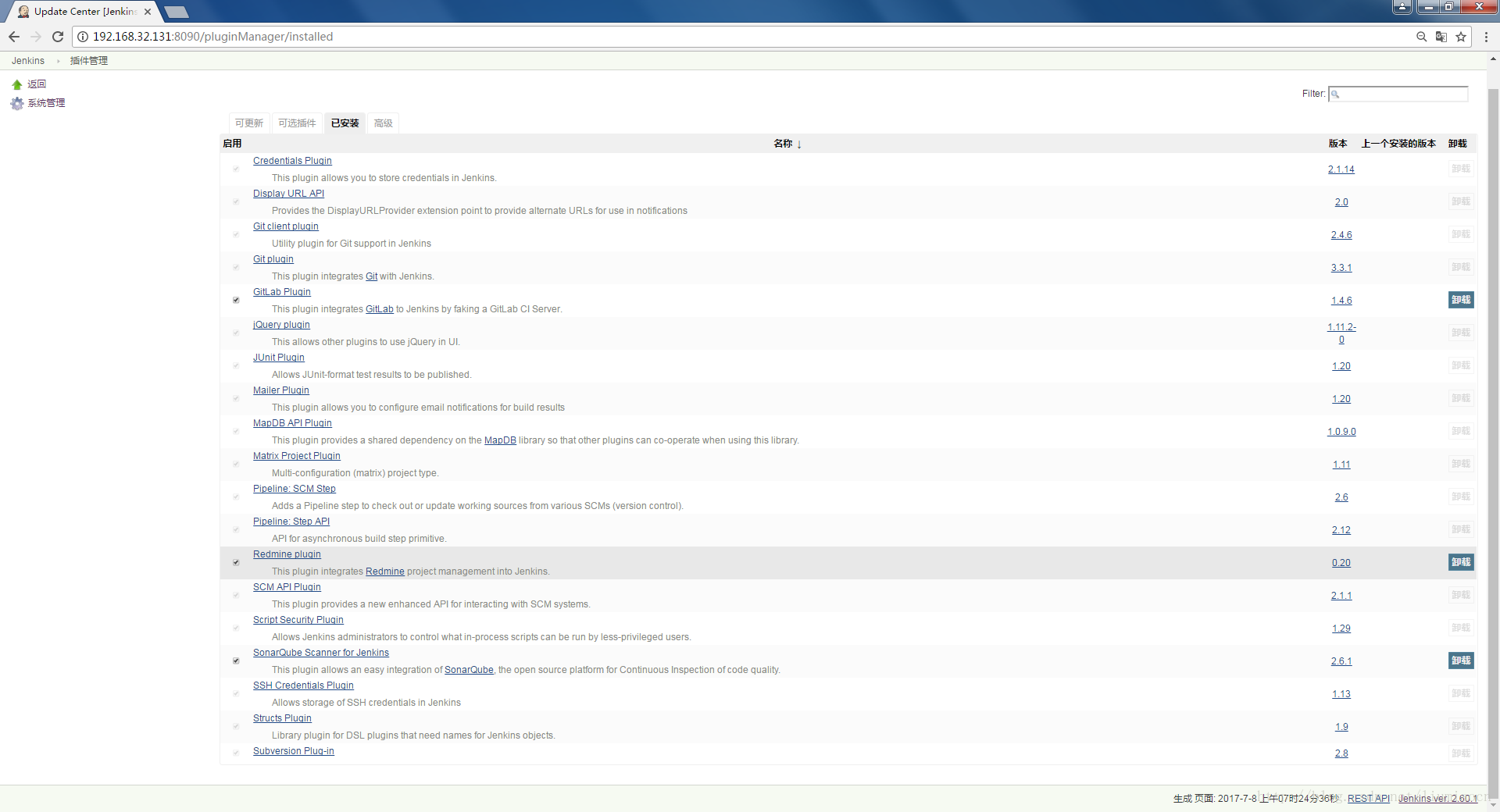This screenshot has height=812, width=1500.
Task: Click the browser forward arrow
Action: pos(36,37)
